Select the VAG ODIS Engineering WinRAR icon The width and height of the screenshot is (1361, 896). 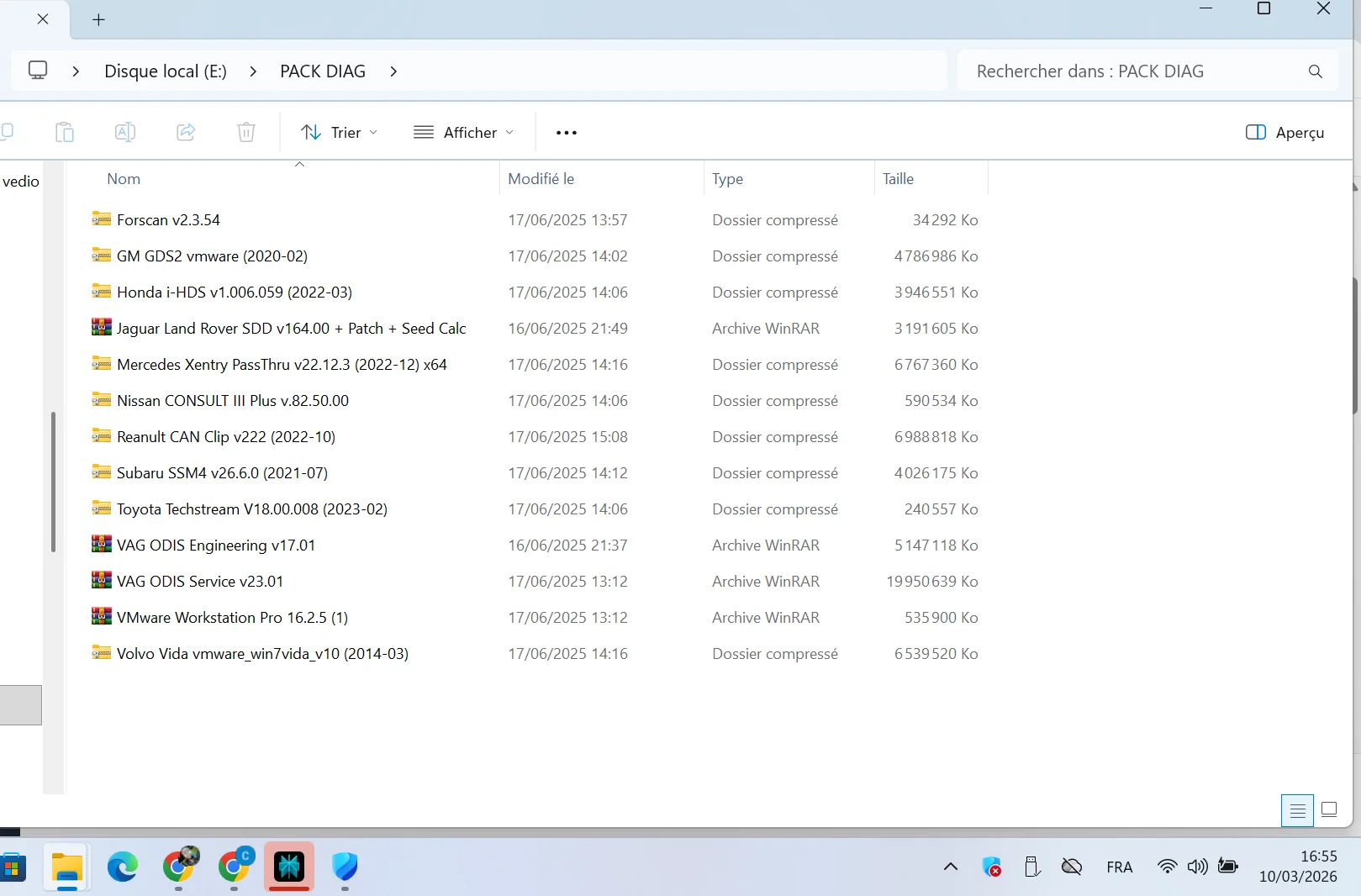pyautogui.click(x=102, y=545)
